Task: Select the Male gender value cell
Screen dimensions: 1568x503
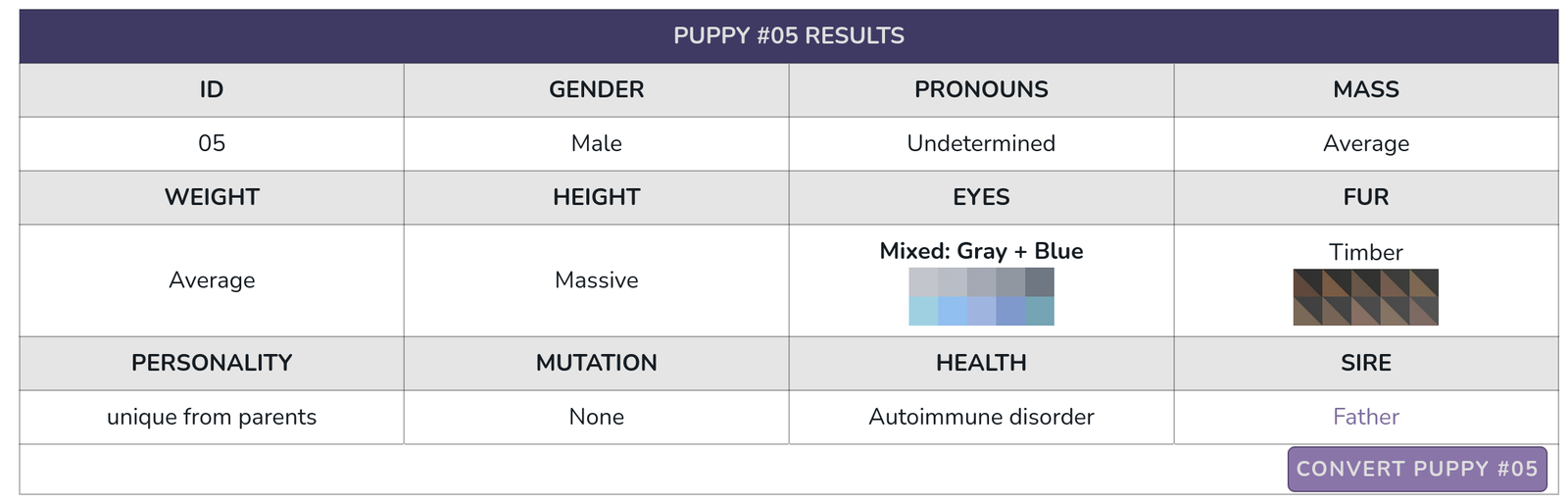Action: [x=596, y=144]
